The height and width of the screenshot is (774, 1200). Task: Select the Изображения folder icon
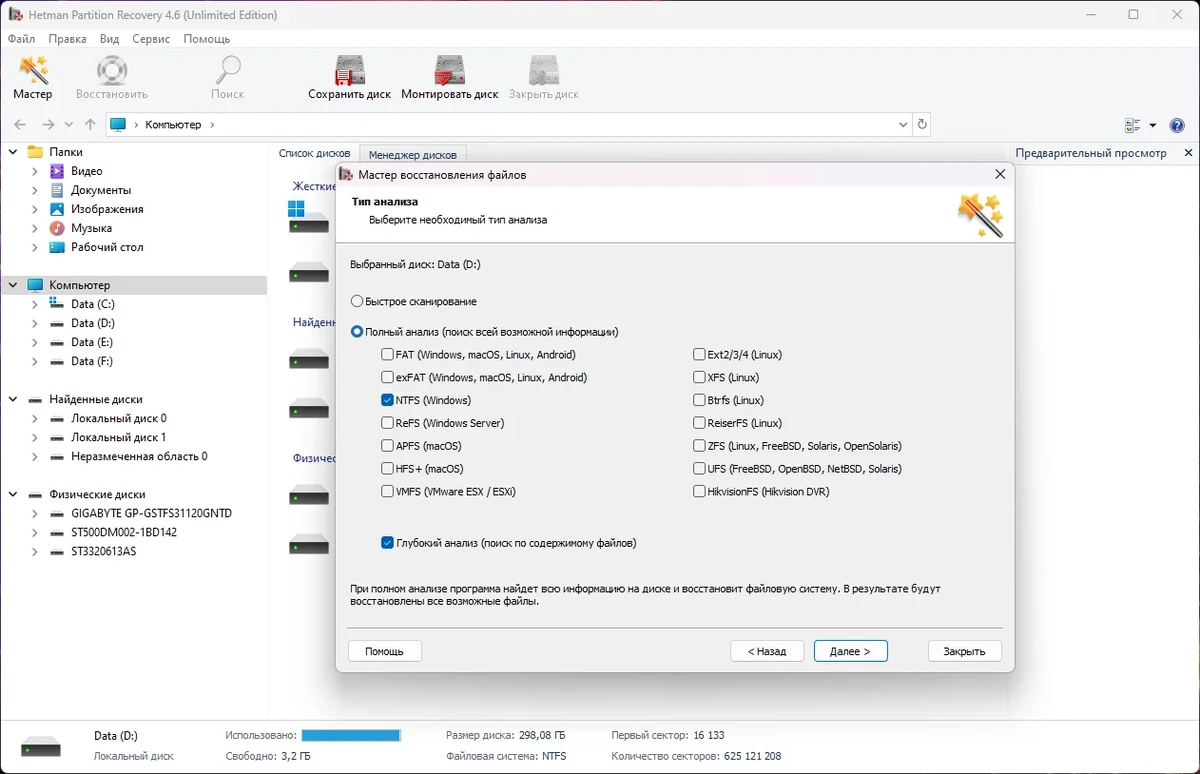58,209
